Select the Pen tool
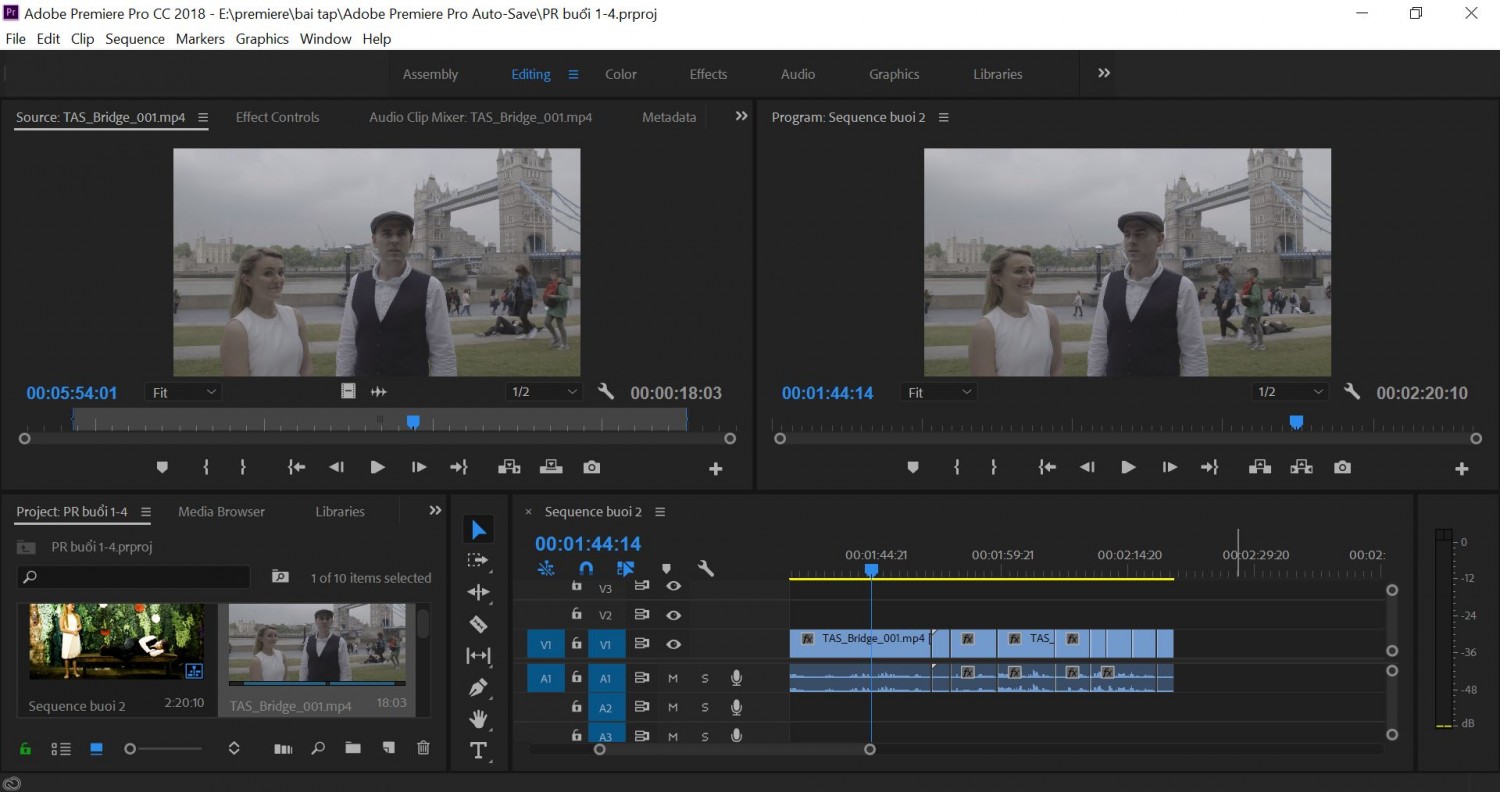 [x=478, y=688]
